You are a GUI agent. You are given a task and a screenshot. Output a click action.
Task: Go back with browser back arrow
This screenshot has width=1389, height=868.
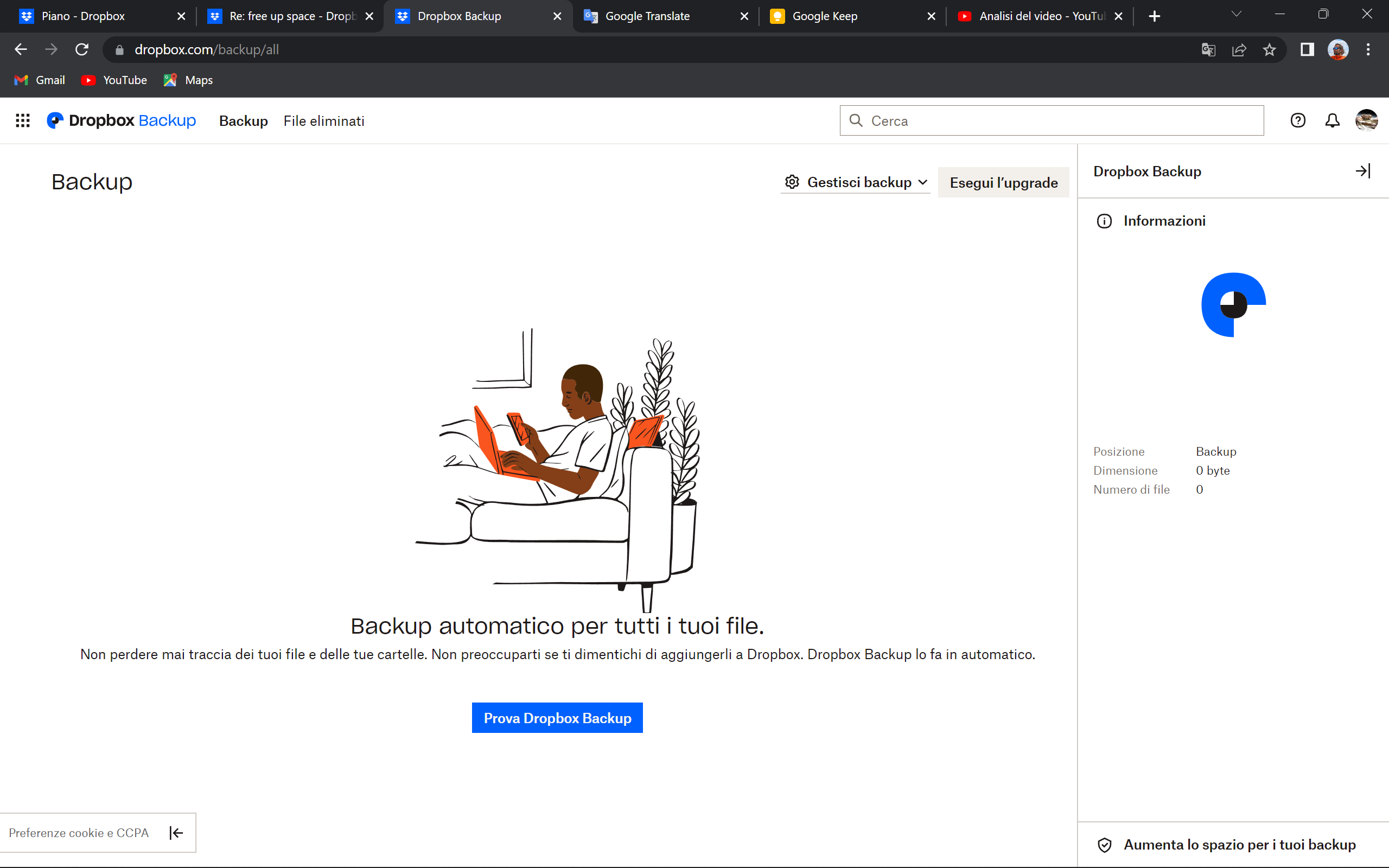coord(21,50)
